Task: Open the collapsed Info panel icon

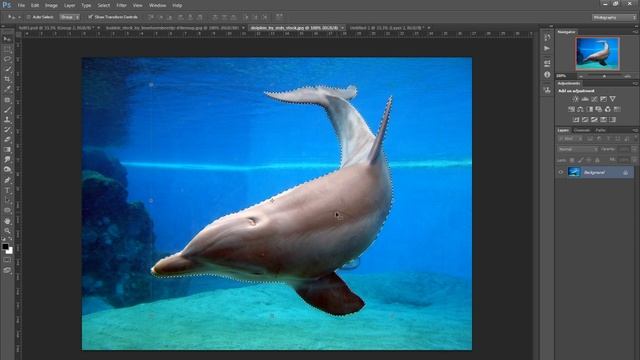Action: (x=547, y=75)
